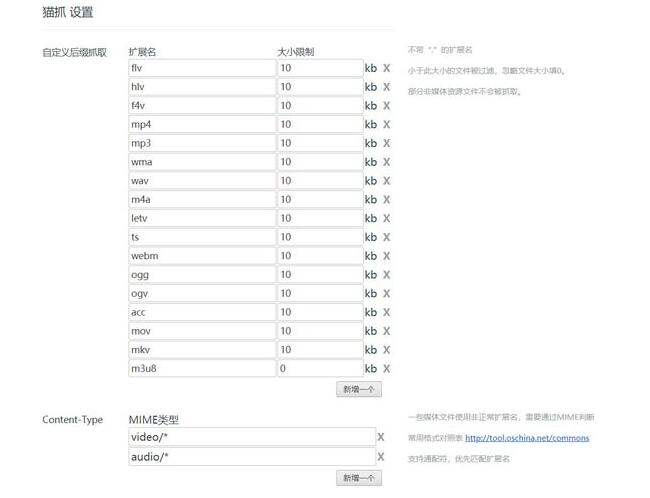
Task: Focus the letv extension name input
Action: click(201, 218)
